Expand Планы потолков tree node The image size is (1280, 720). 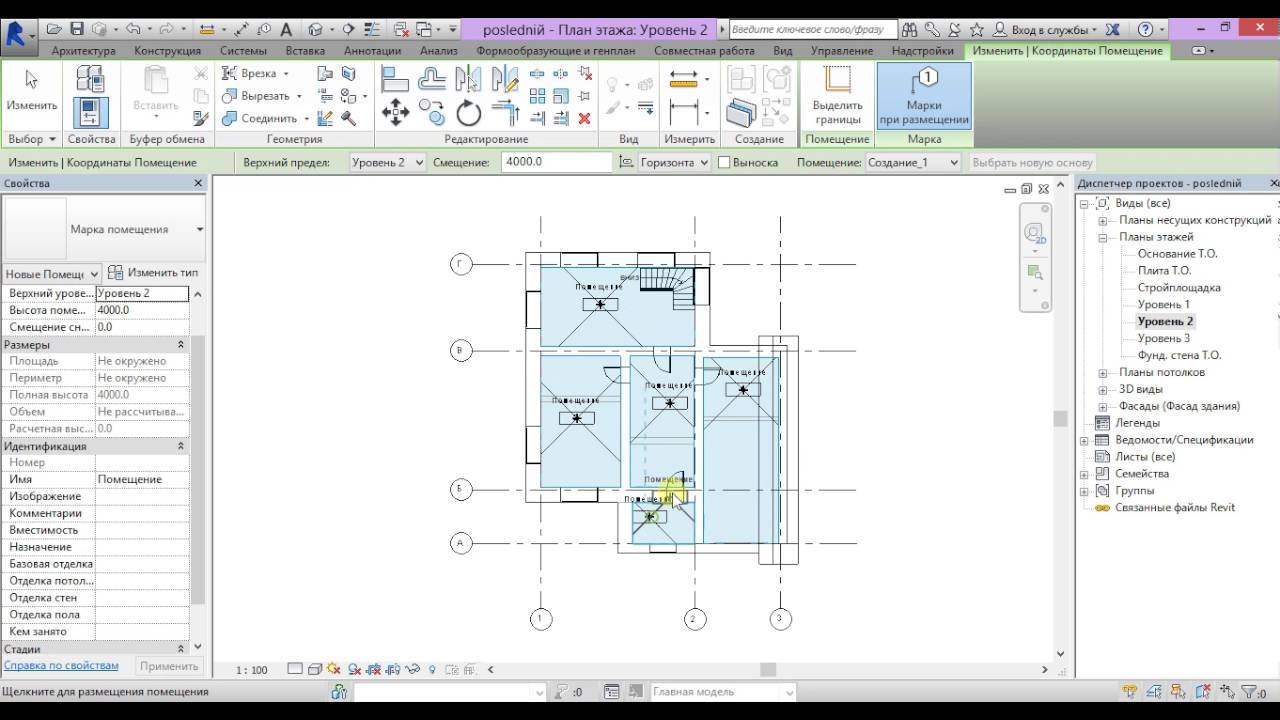[1102, 373]
